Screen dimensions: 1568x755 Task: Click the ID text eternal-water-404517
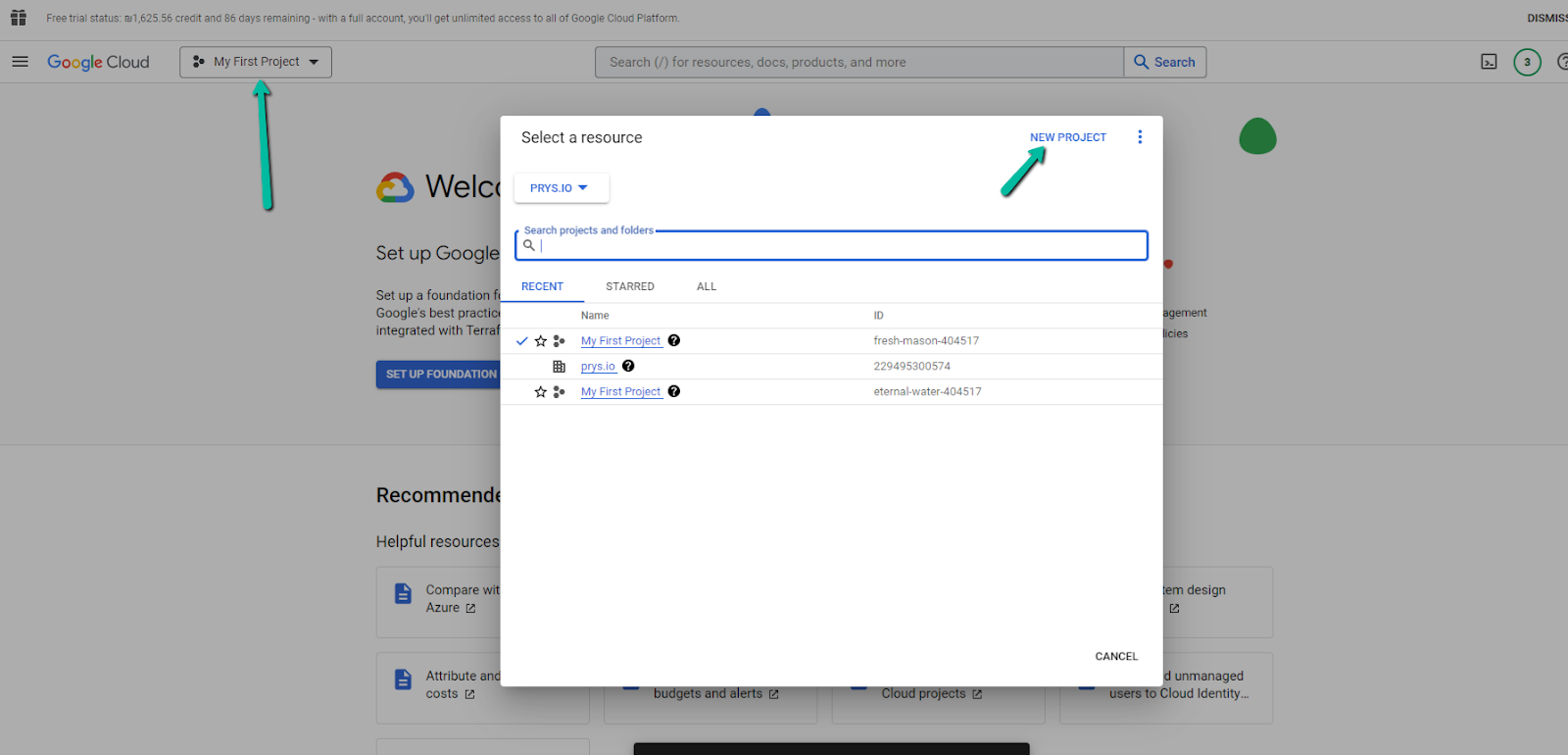(927, 392)
